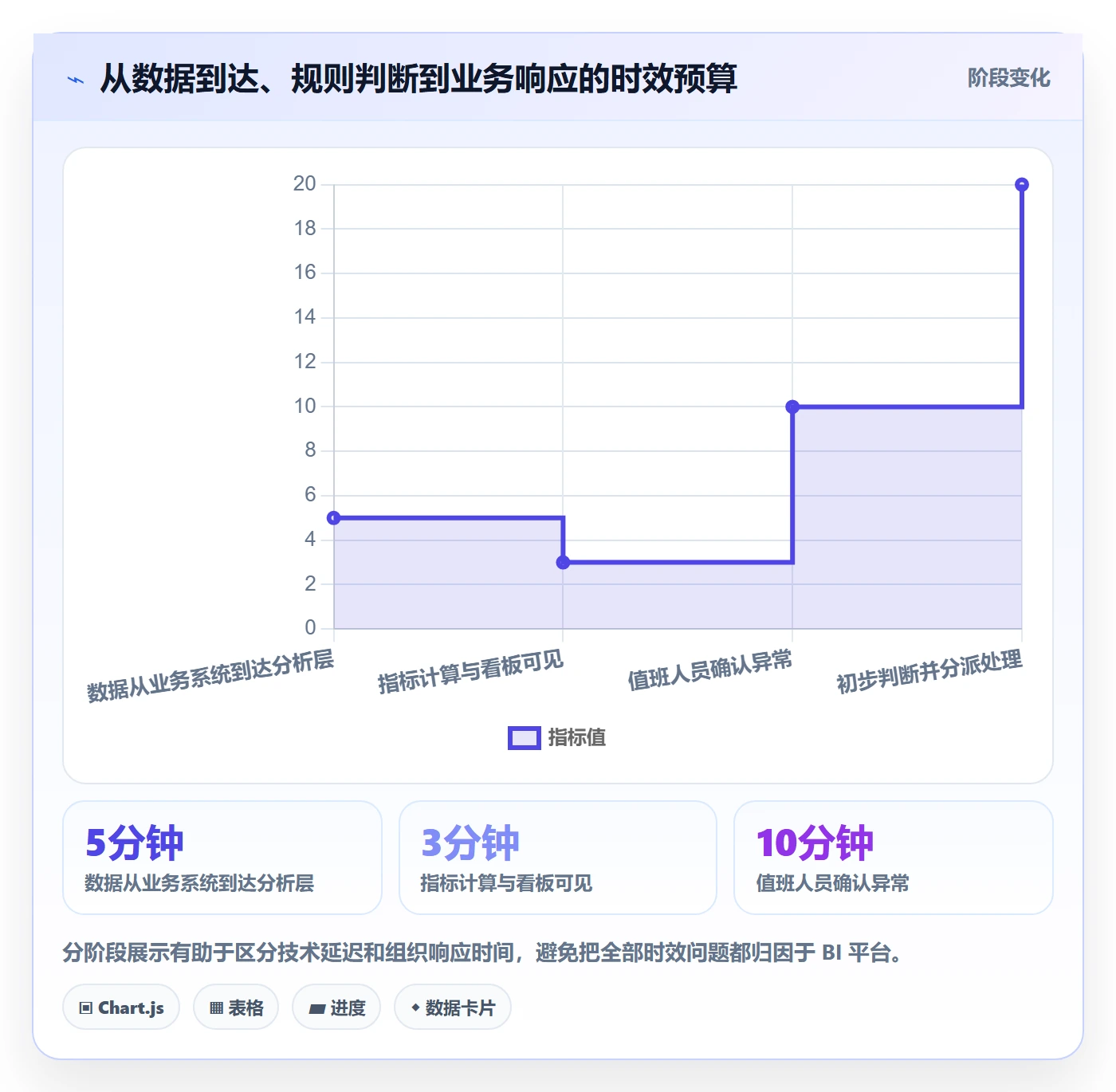Click the note paragraph starting 分阶段展示有助于

point(483,953)
